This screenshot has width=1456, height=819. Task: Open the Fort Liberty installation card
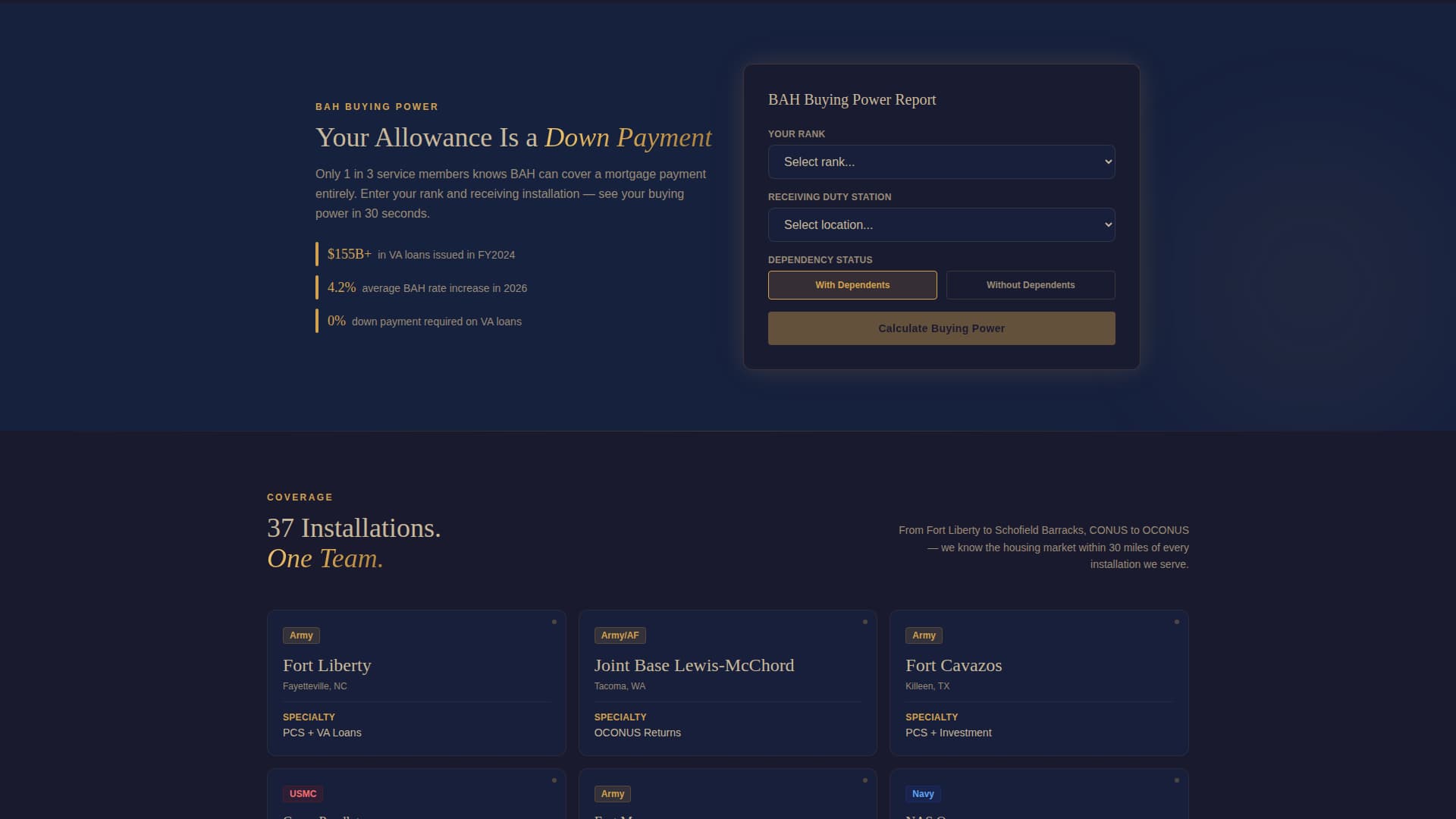416,682
